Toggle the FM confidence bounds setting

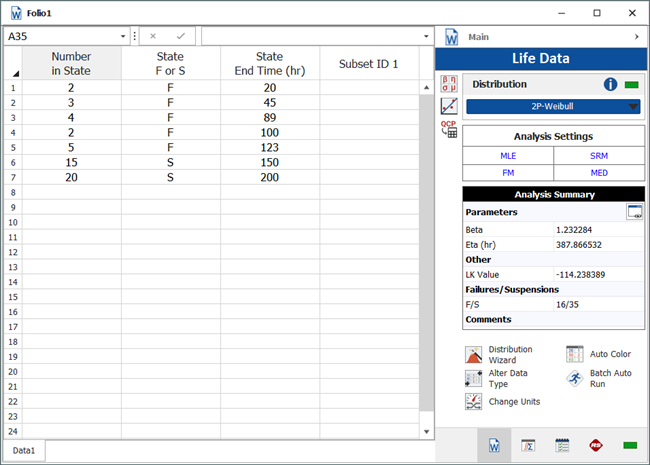508,173
